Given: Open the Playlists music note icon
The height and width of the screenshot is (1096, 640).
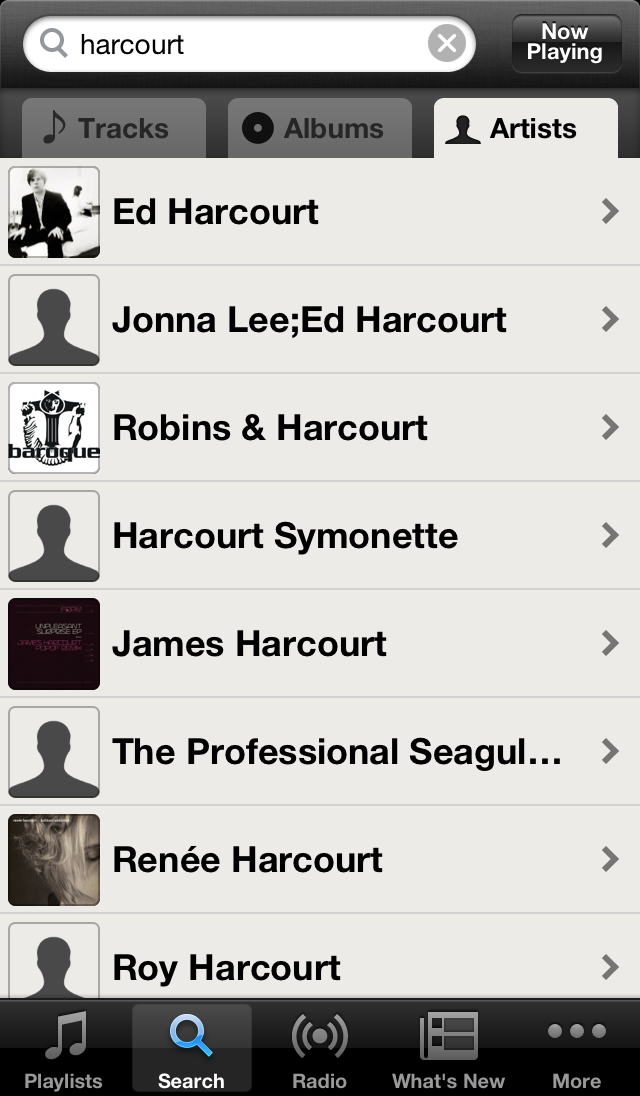Looking at the screenshot, I should [x=63, y=1037].
